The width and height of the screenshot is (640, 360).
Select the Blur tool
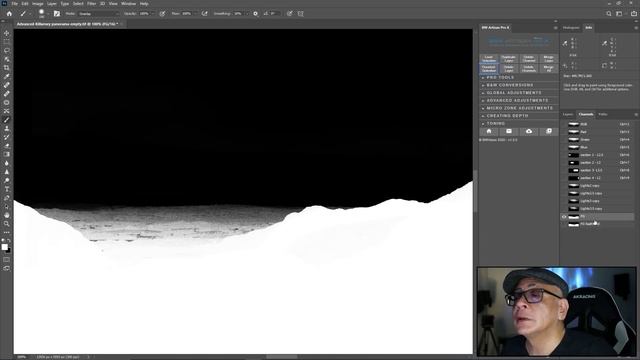point(7,163)
